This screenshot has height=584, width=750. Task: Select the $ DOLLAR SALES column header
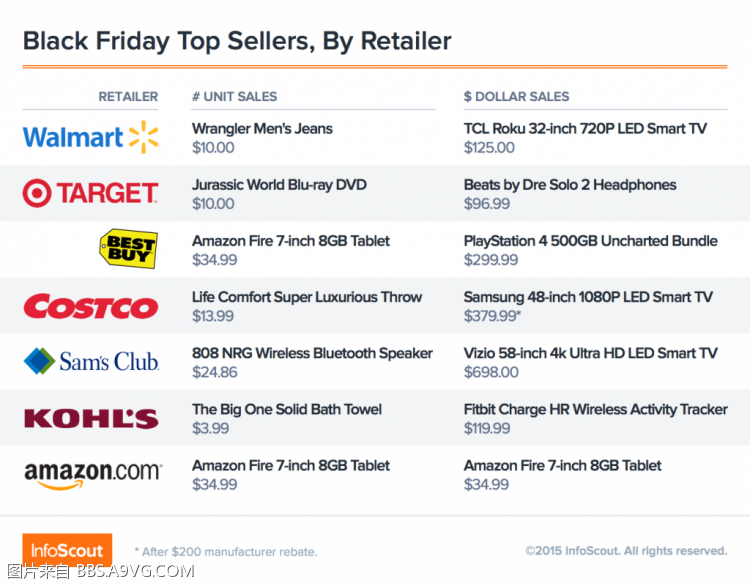click(x=517, y=97)
